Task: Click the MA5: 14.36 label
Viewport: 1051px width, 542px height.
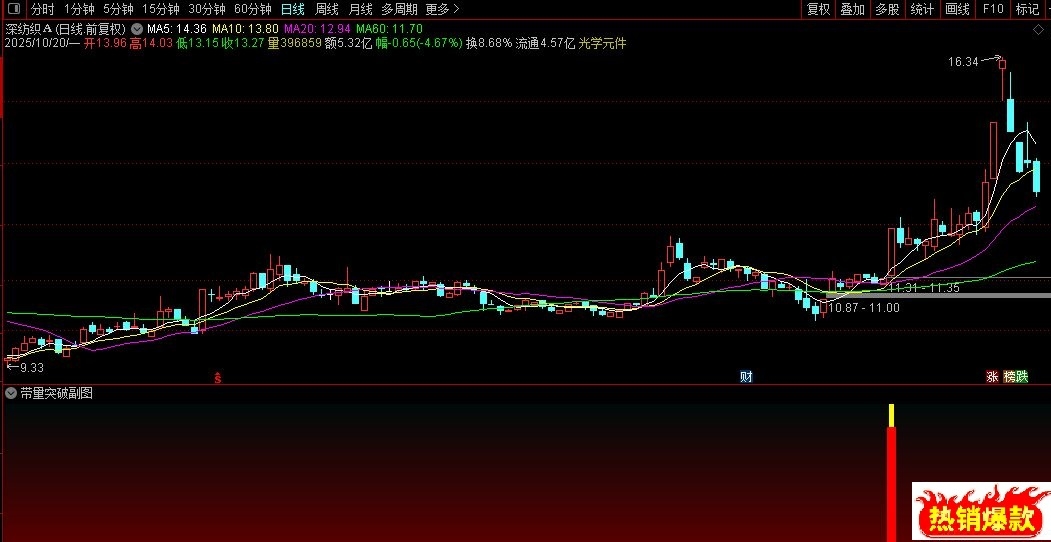Action: coord(177,29)
